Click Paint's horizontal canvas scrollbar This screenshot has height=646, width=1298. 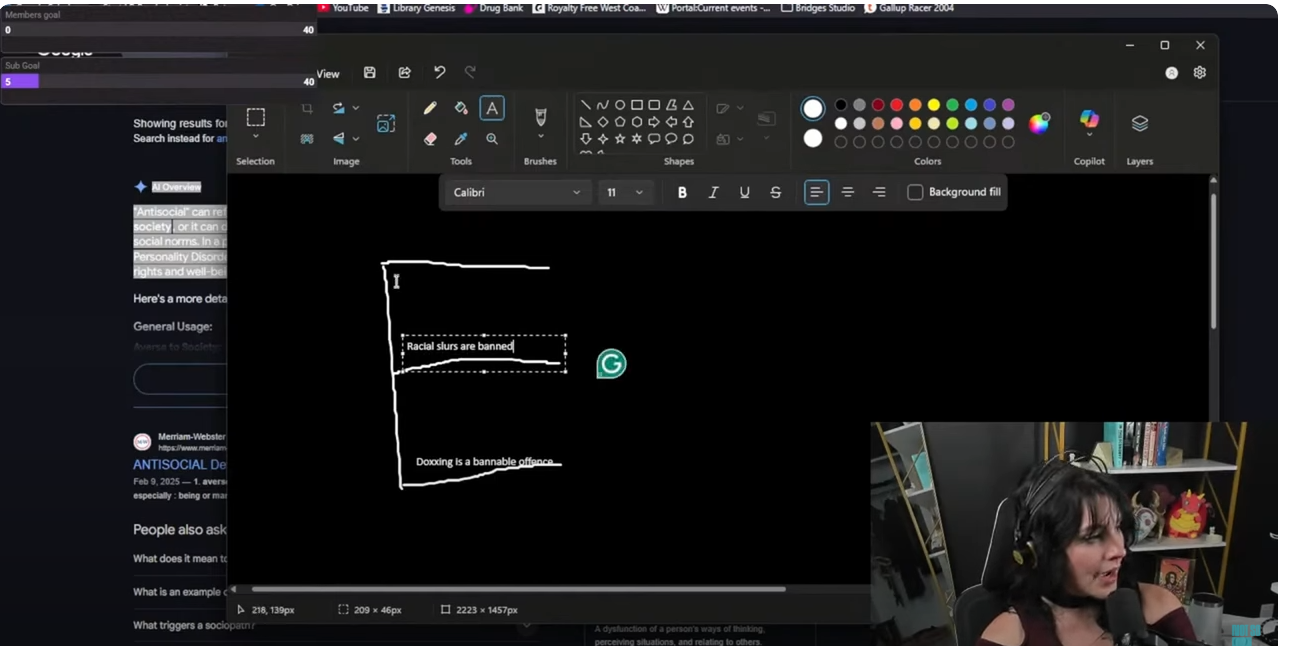point(518,589)
